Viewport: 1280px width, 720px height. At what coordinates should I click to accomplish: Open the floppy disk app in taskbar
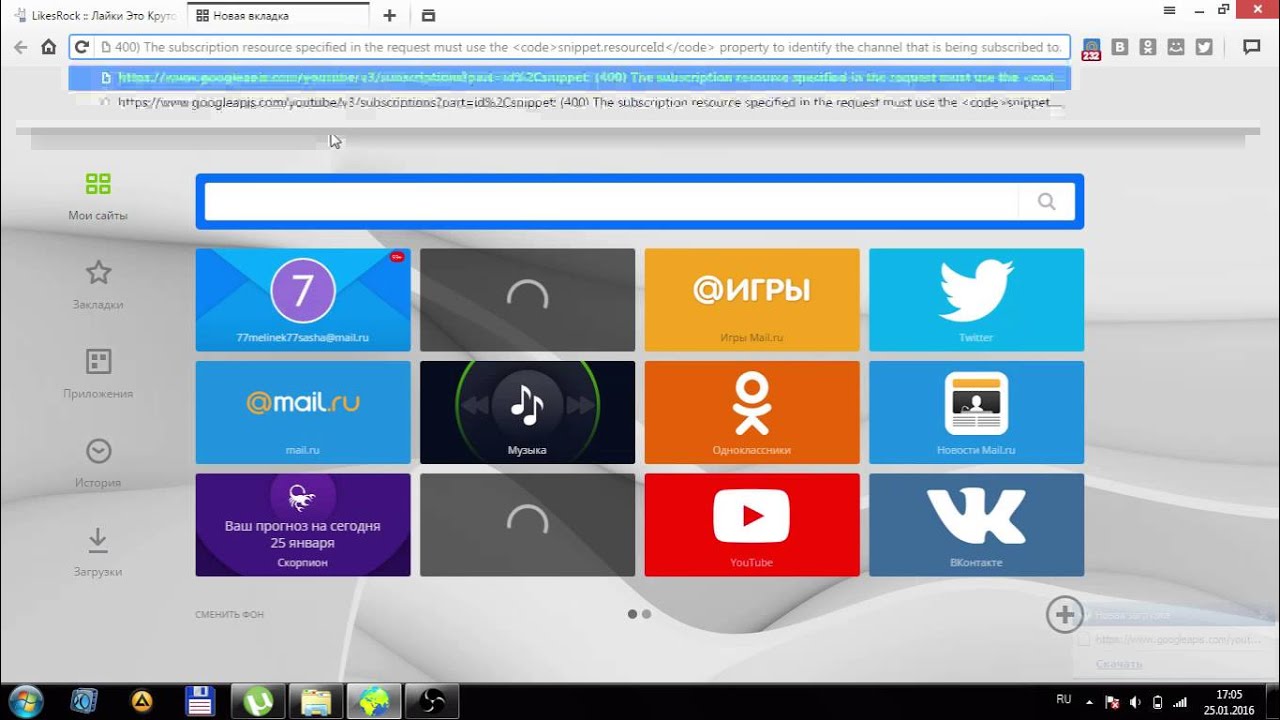(200, 701)
